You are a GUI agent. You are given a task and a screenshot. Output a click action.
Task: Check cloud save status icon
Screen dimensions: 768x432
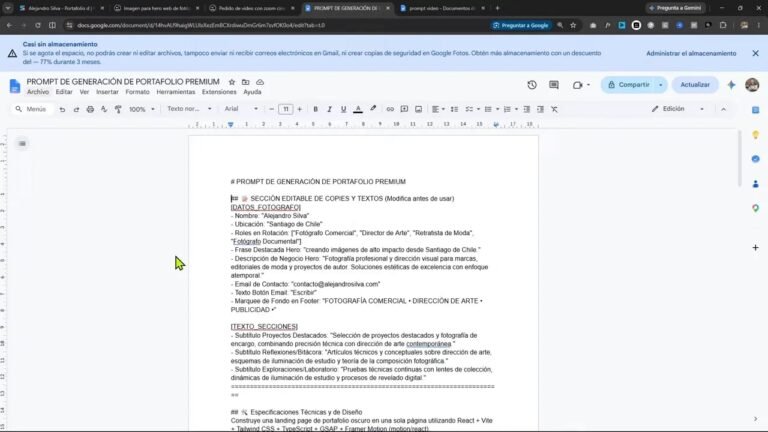[x=260, y=82]
